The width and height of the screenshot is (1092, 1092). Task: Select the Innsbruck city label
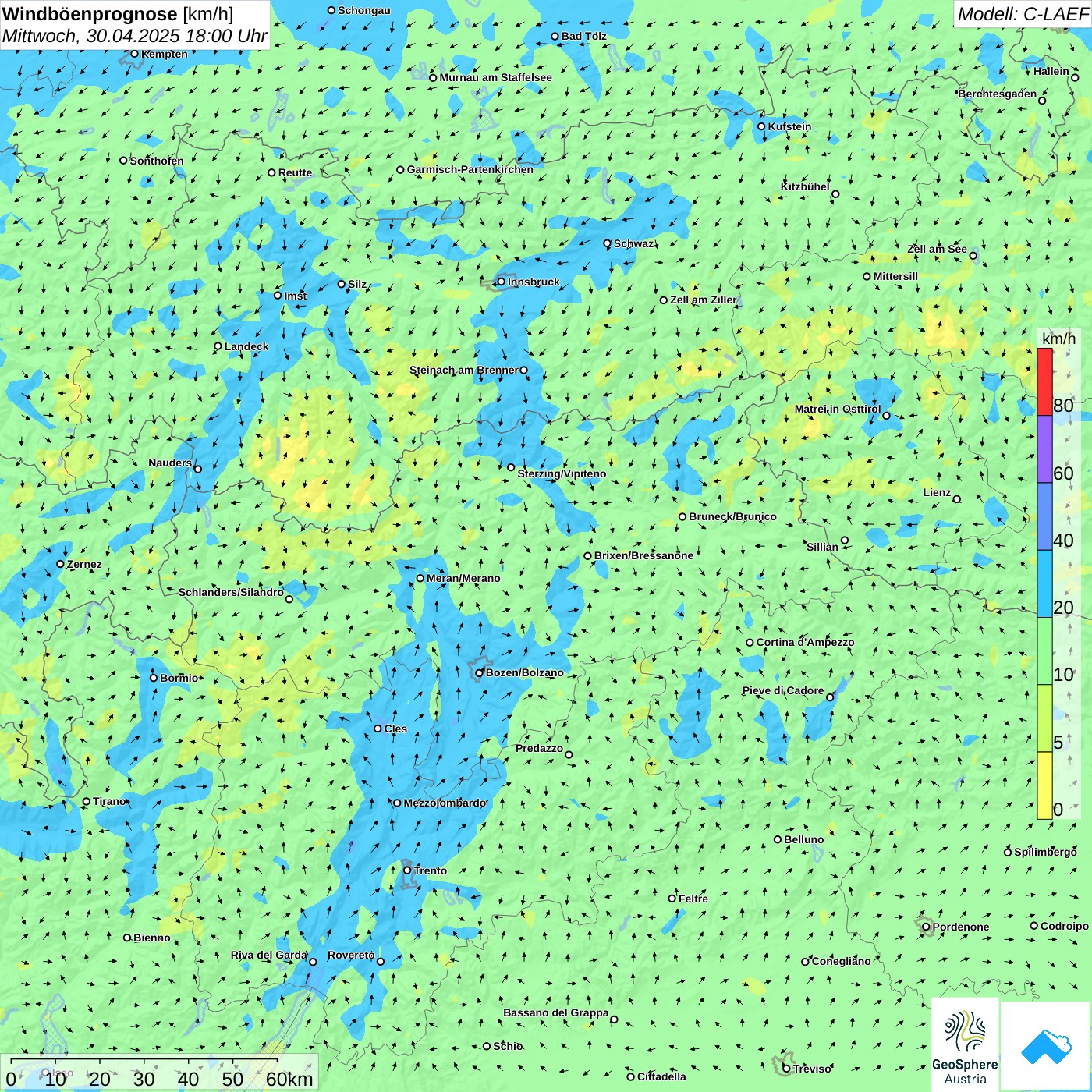[x=534, y=282]
